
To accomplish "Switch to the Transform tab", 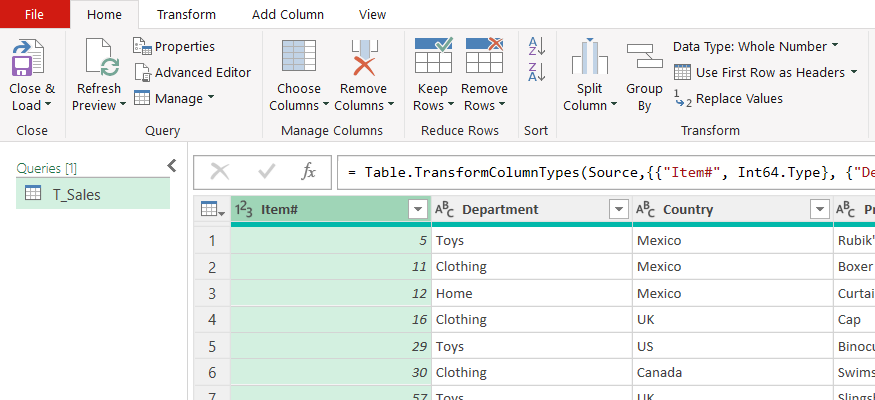I will (x=186, y=15).
